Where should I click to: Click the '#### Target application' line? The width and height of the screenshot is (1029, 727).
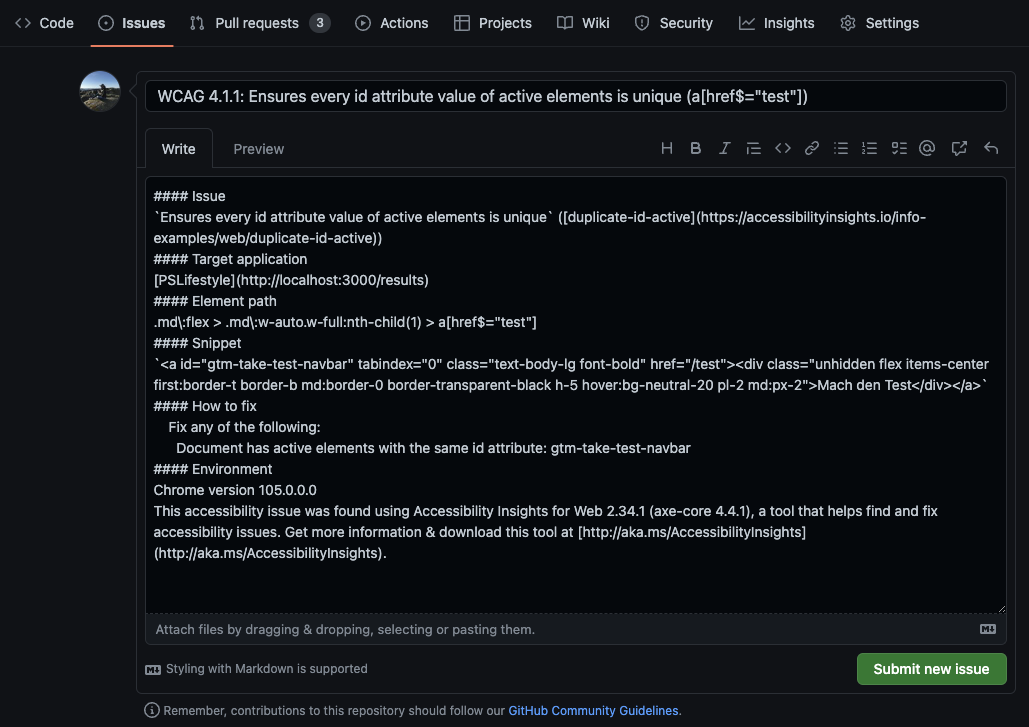tap(230, 259)
